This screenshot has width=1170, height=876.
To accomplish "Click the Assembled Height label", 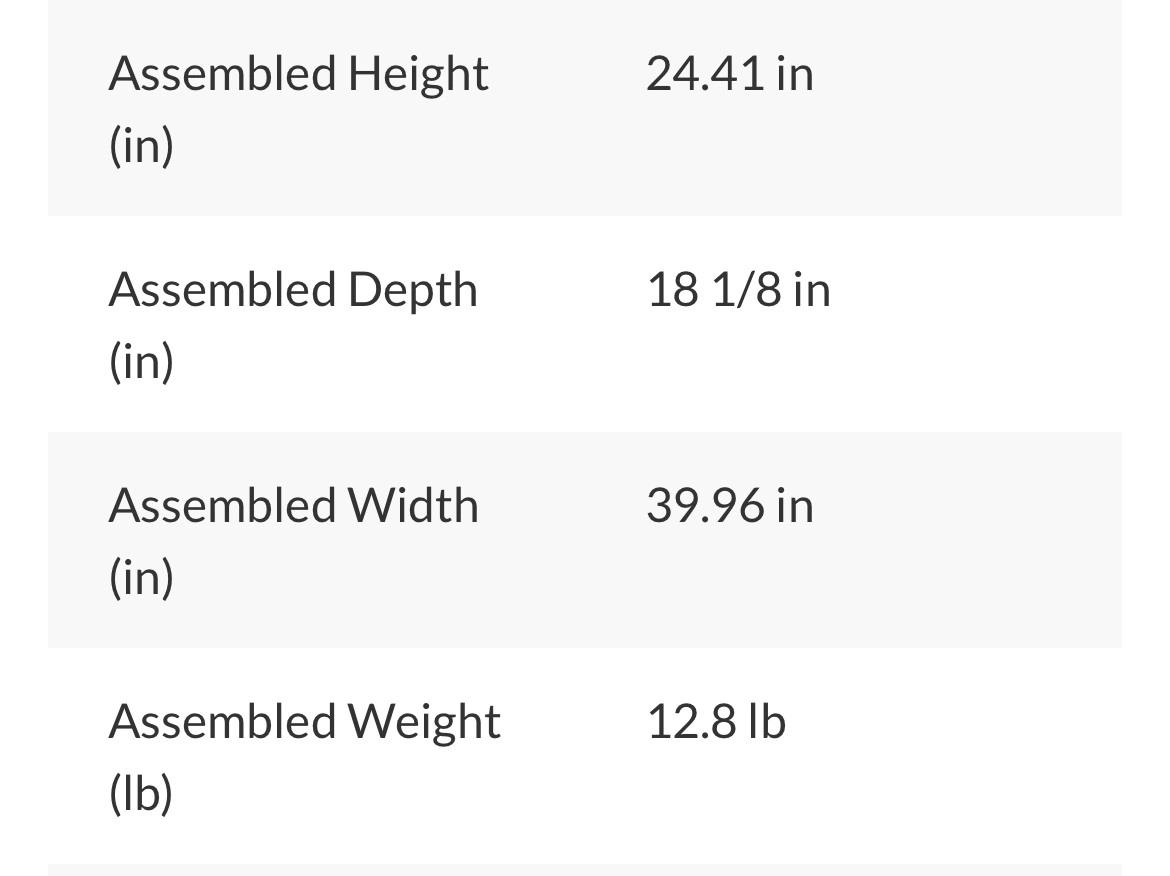I will [298, 109].
